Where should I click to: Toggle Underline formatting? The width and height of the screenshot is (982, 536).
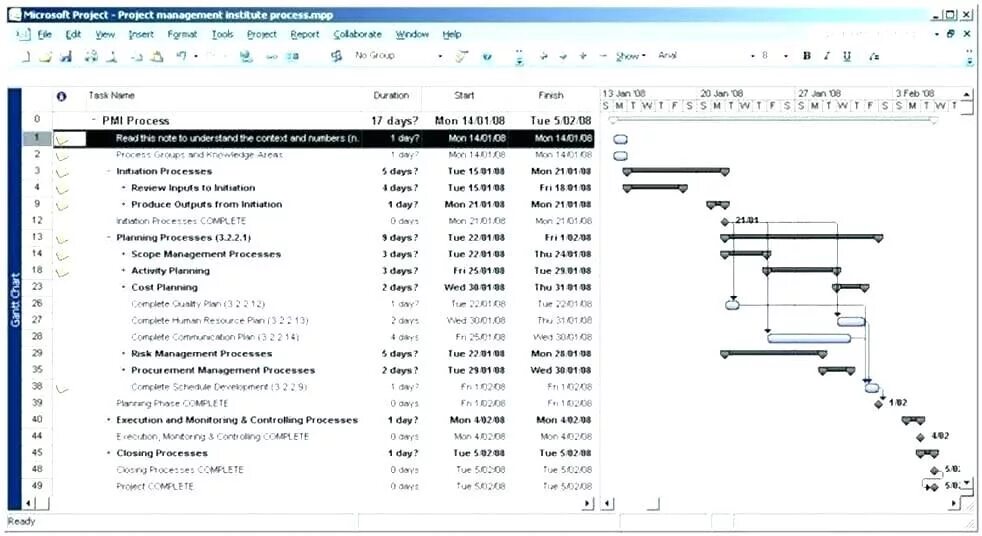tap(847, 56)
